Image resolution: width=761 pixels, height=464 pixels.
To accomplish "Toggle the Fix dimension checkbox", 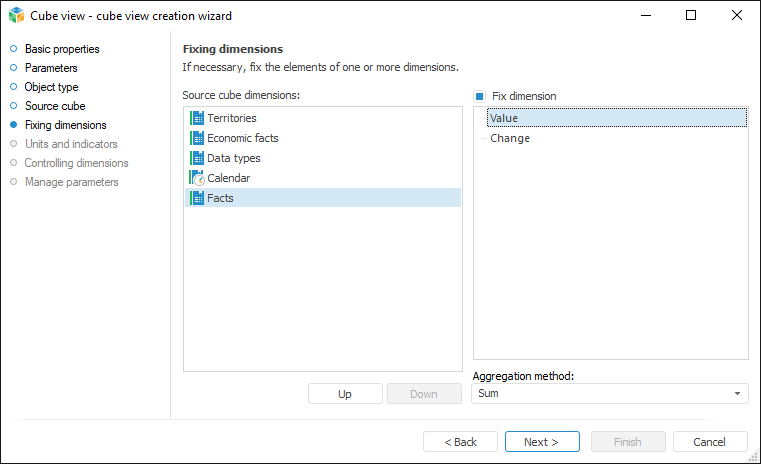I will 480,96.
